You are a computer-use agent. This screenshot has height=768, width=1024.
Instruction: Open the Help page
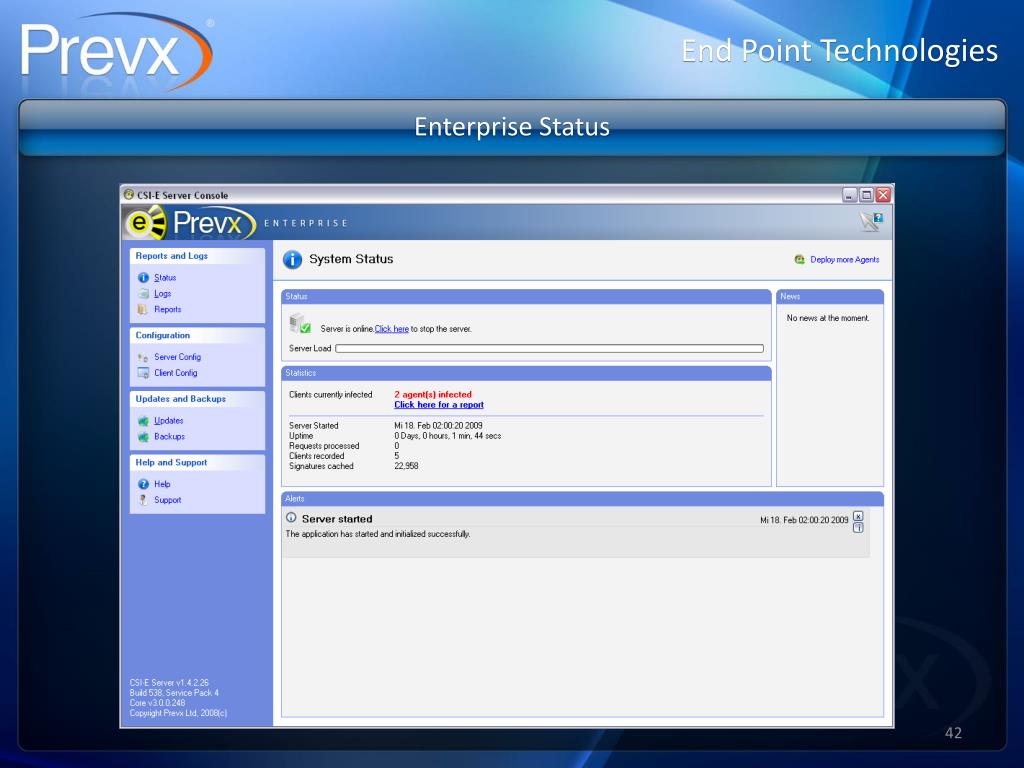162,484
